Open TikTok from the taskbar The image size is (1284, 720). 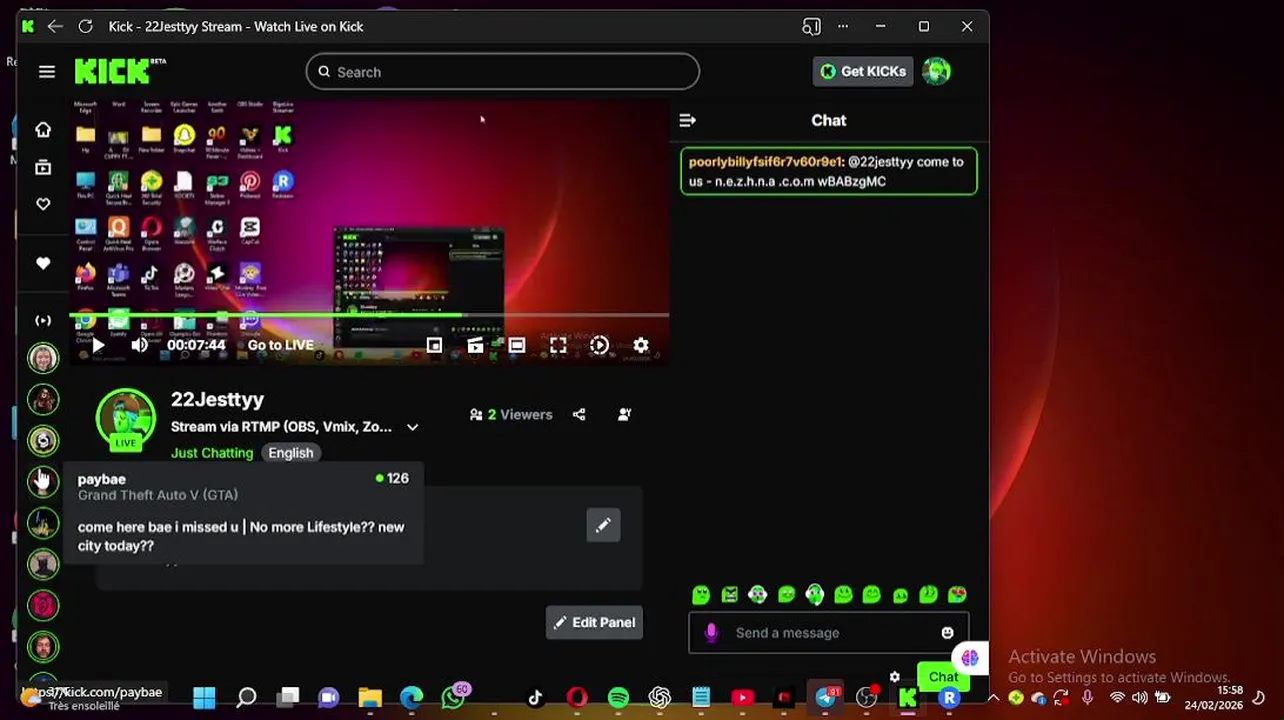[535, 697]
